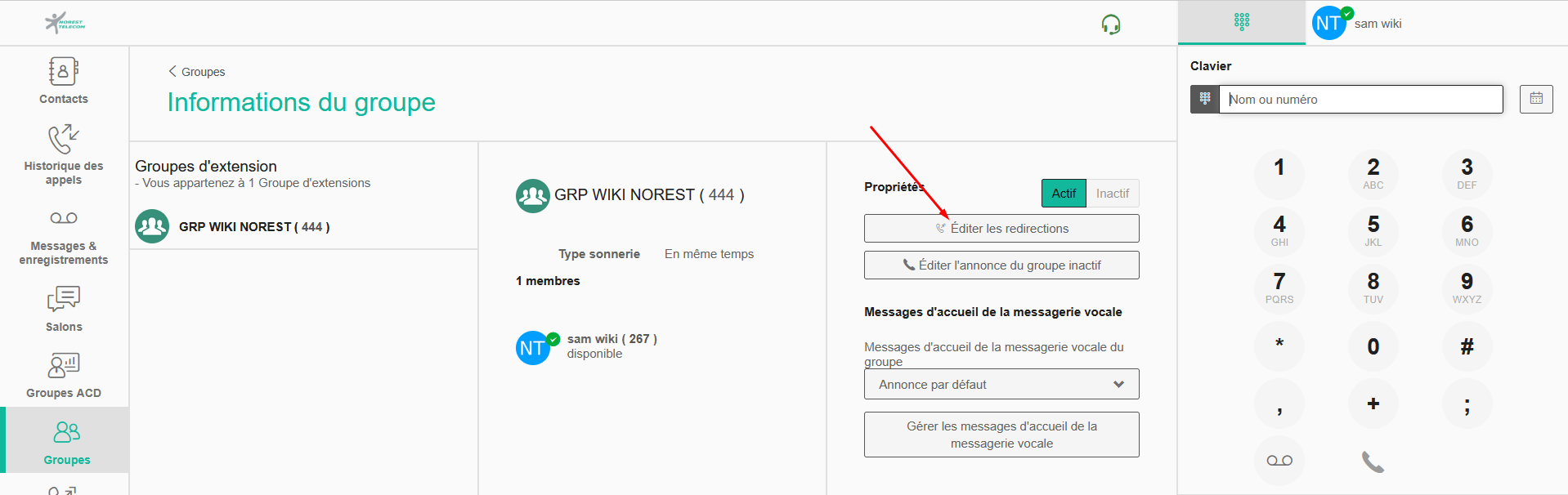Click the NT user avatar in header
Viewport: 1568px width, 495px height.
pos(1328,24)
